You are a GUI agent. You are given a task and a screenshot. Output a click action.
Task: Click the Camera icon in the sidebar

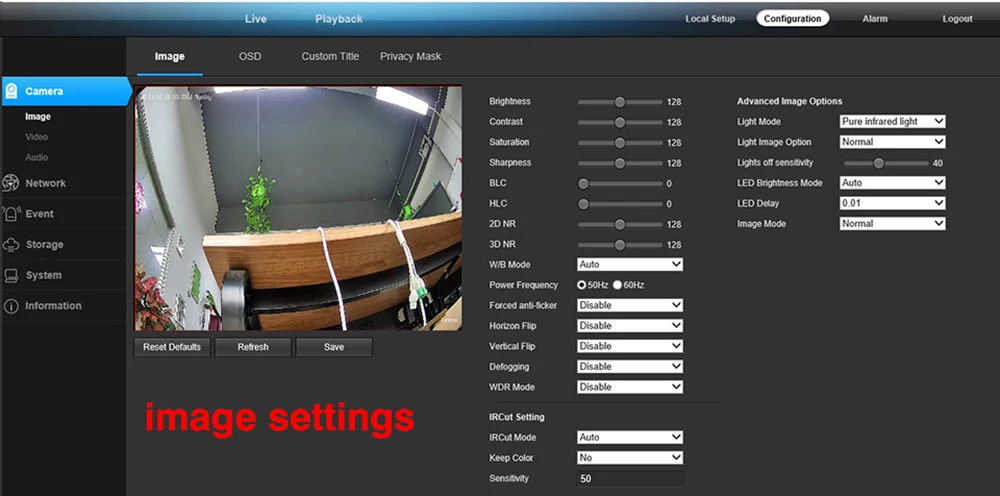11,91
